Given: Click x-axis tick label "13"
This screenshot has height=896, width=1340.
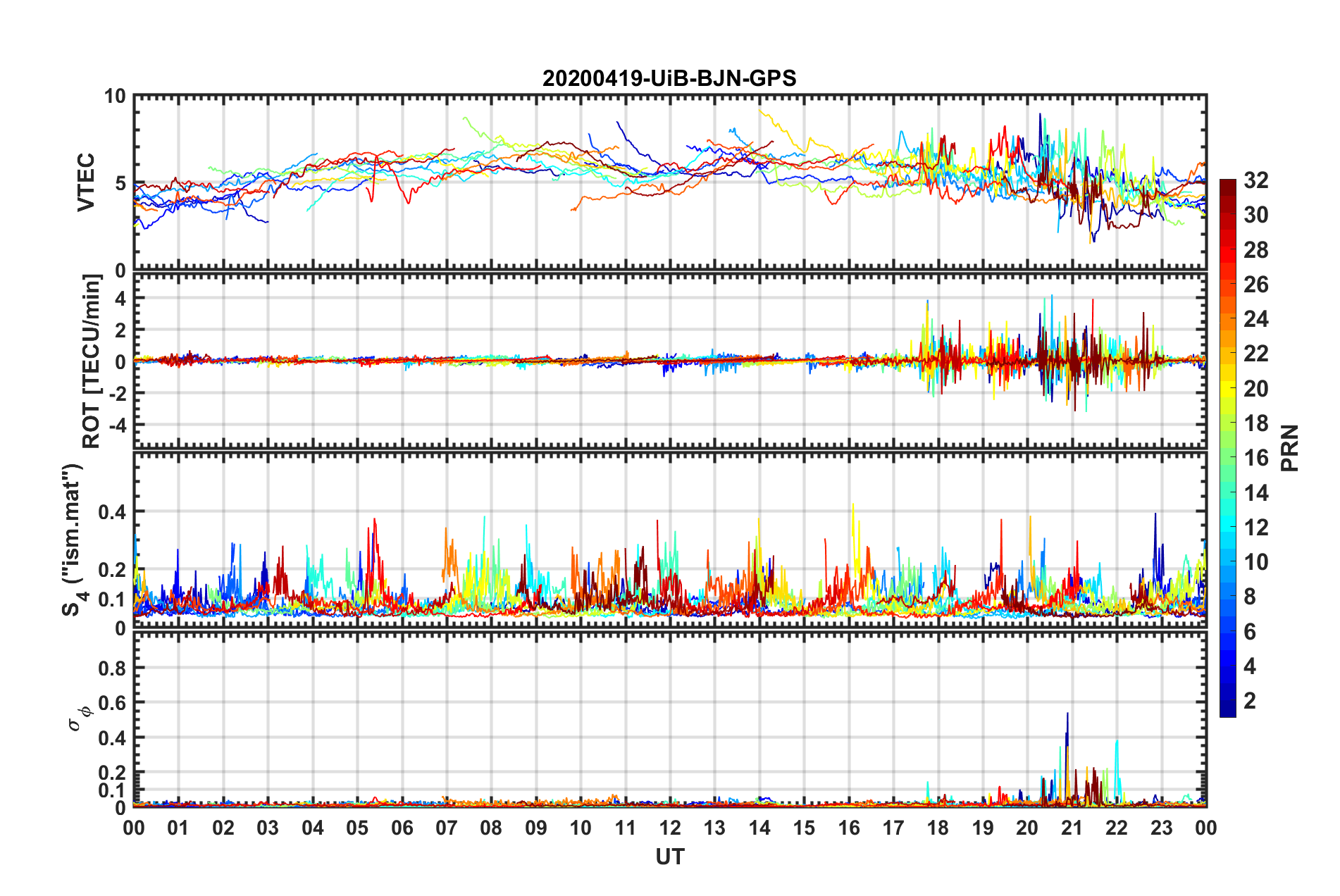Looking at the screenshot, I should [714, 828].
